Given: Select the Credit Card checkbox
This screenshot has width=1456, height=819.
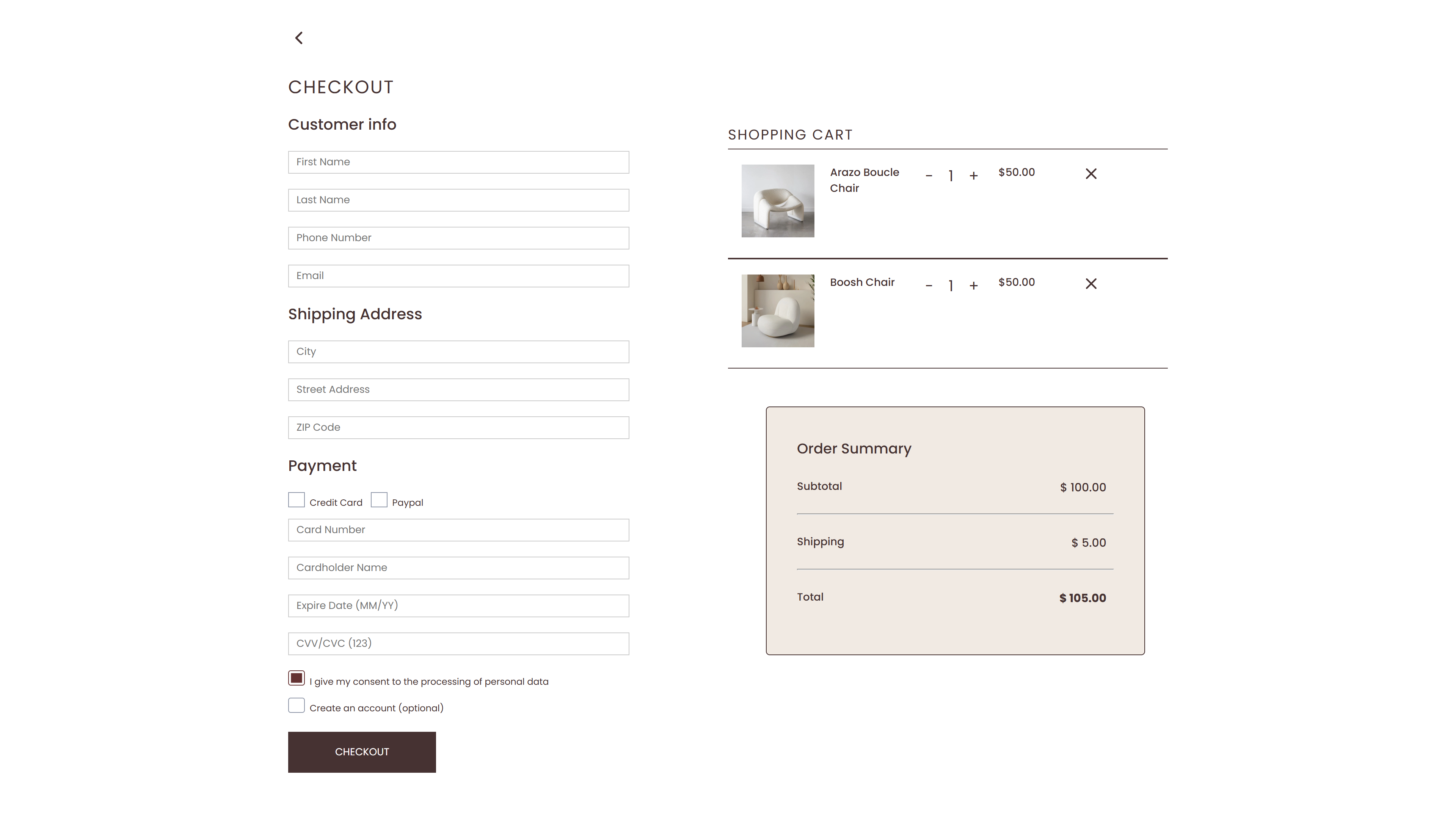Looking at the screenshot, I should tap(296, 500).
